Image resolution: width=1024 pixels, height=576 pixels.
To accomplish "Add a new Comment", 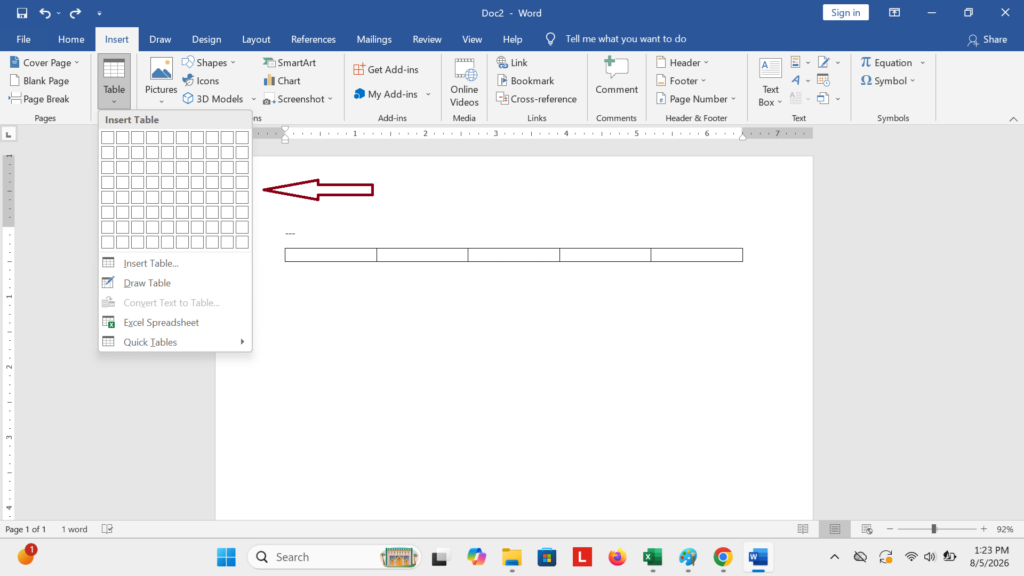I will tap(616, 76).
